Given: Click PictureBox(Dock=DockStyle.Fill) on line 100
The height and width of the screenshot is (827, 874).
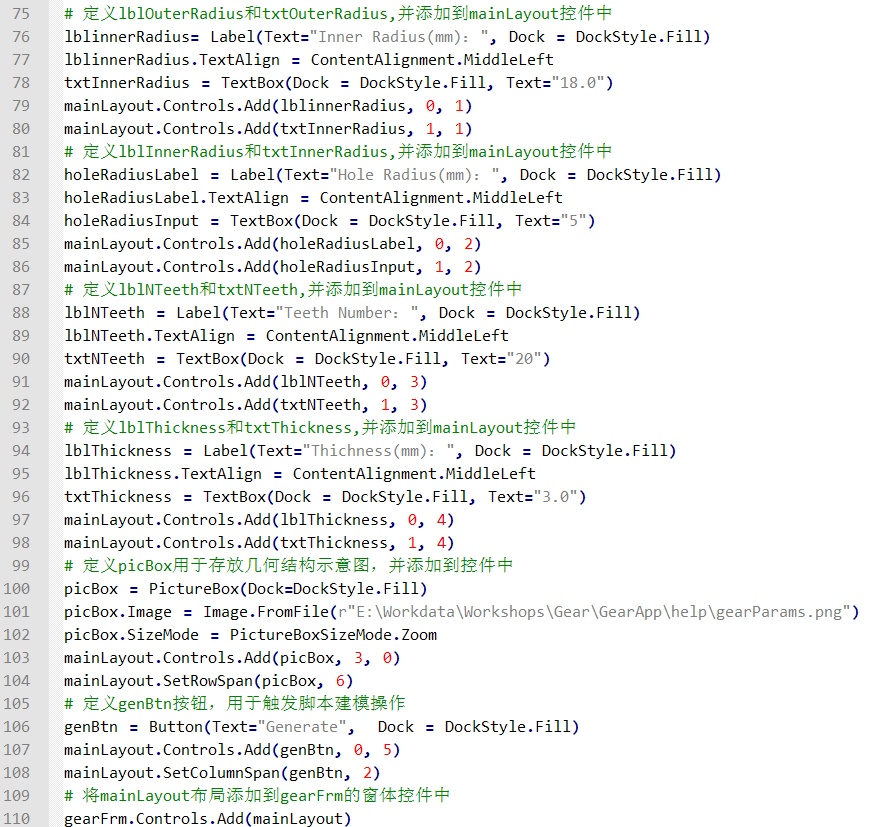Looking at the screenshot, I should (288, 589).
